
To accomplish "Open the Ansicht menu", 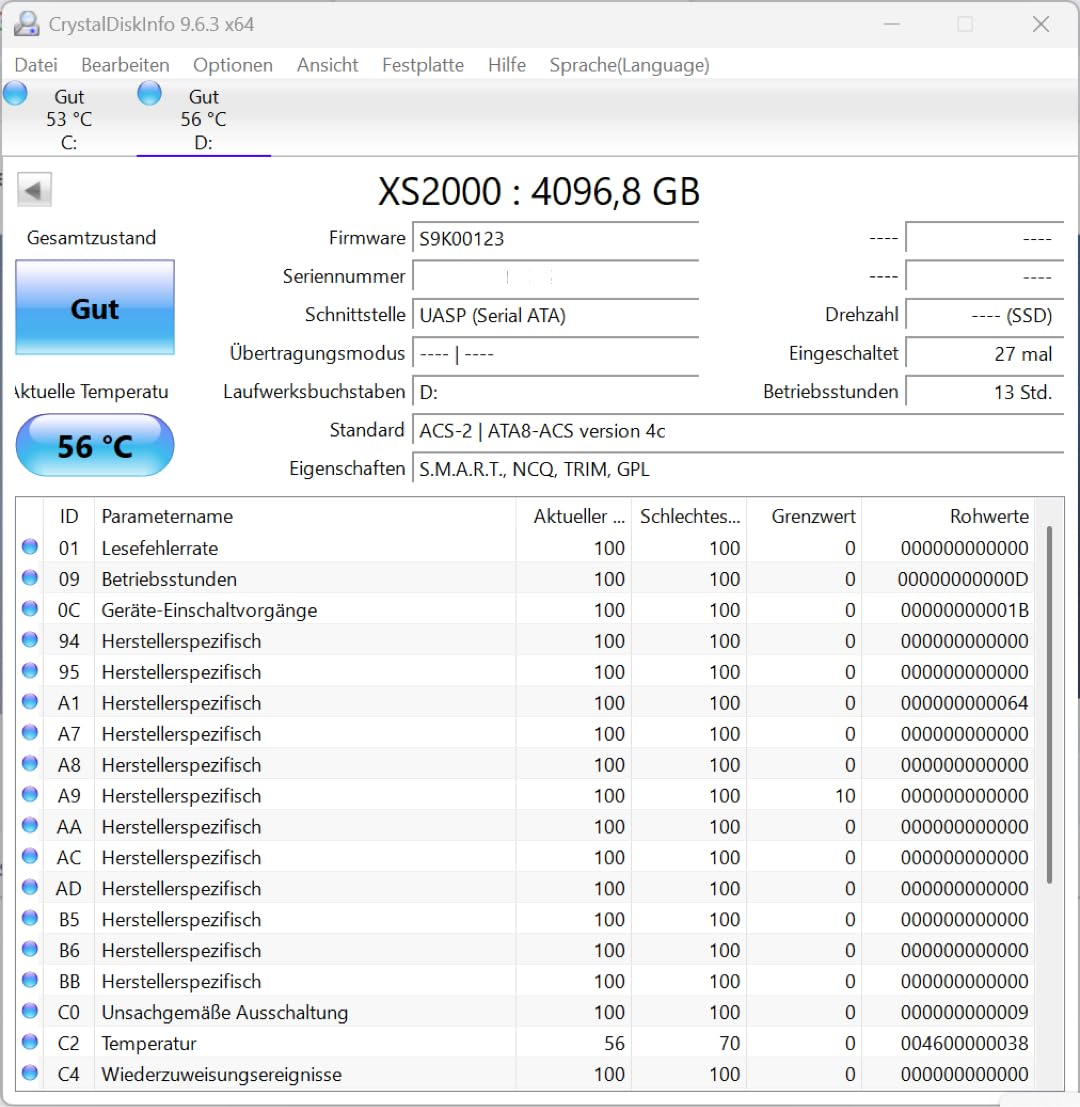I will click(328, 65).
